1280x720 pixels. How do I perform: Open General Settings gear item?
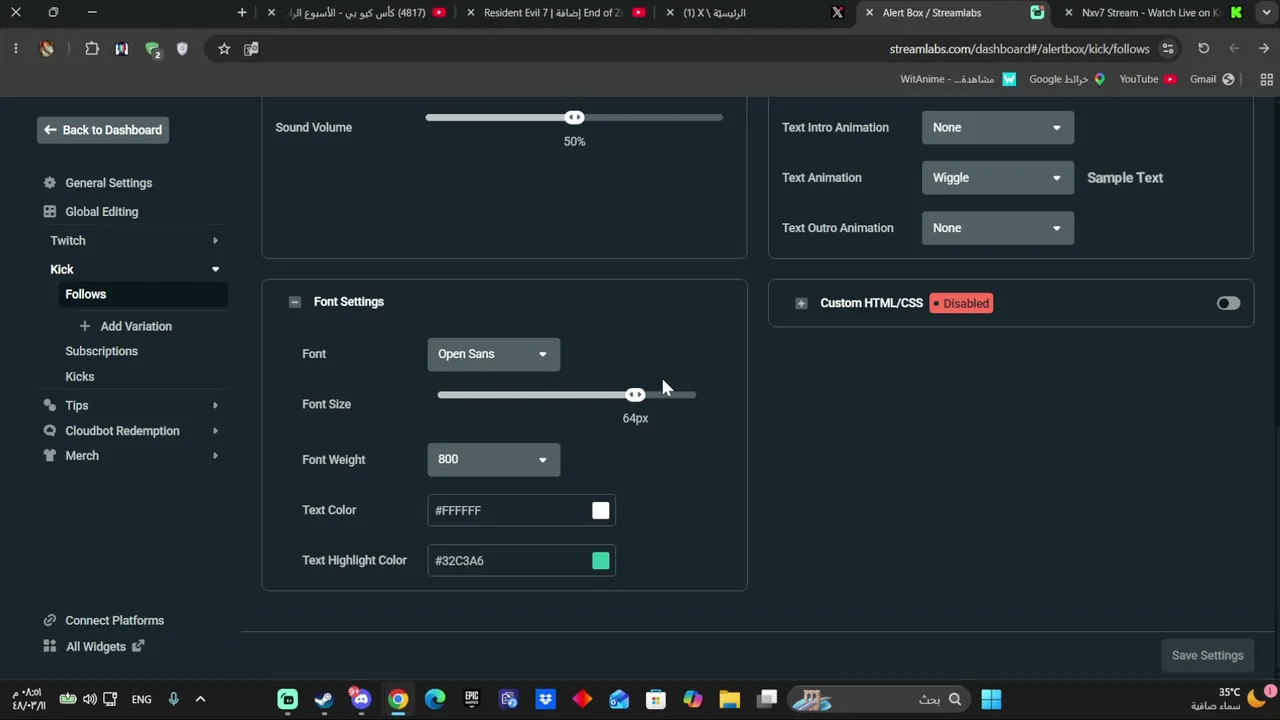[x=99, y=183]
